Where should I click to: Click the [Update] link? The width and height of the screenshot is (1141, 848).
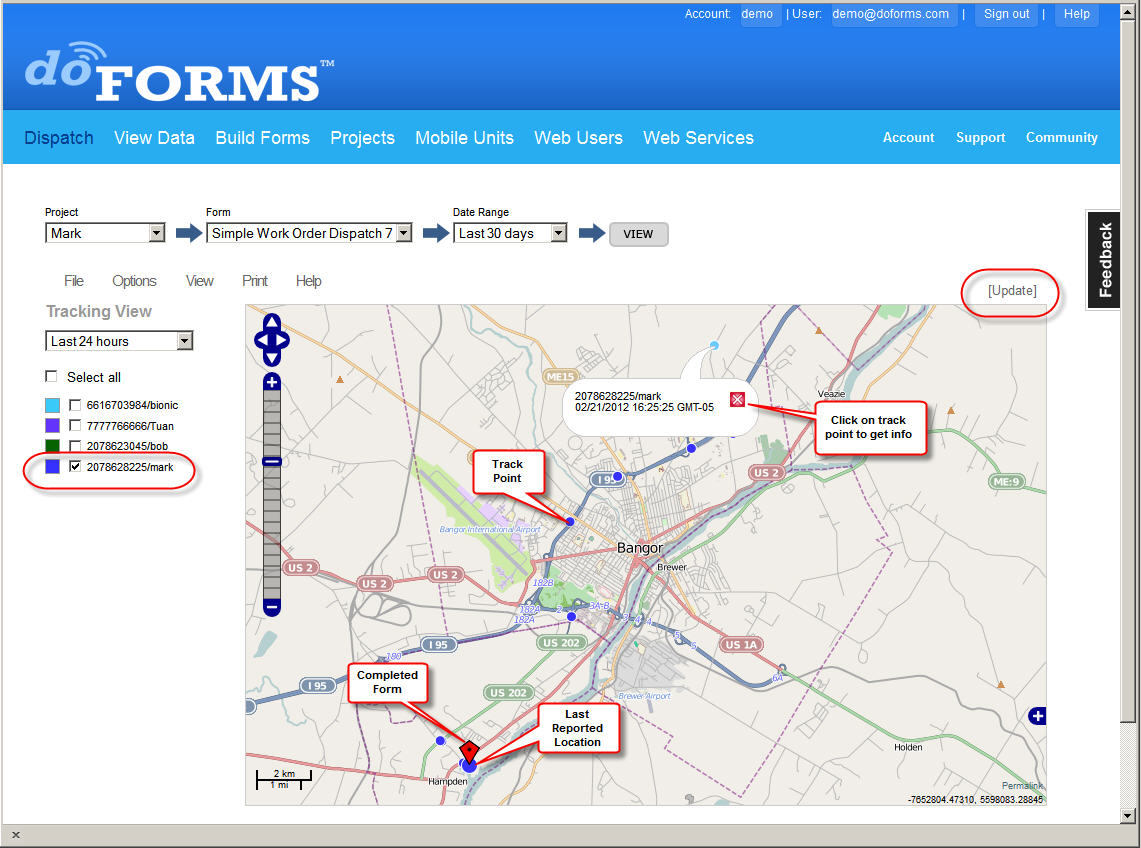[x=1011, y=290]
